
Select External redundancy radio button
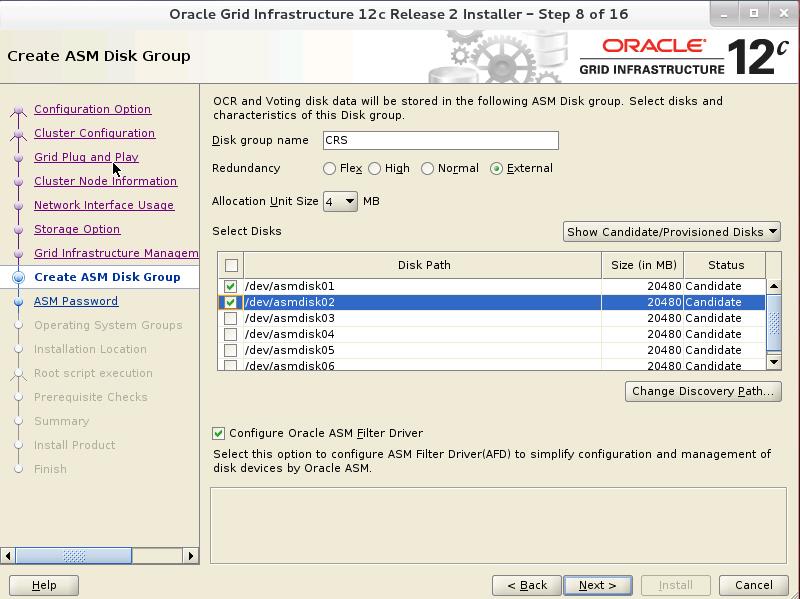496,168
